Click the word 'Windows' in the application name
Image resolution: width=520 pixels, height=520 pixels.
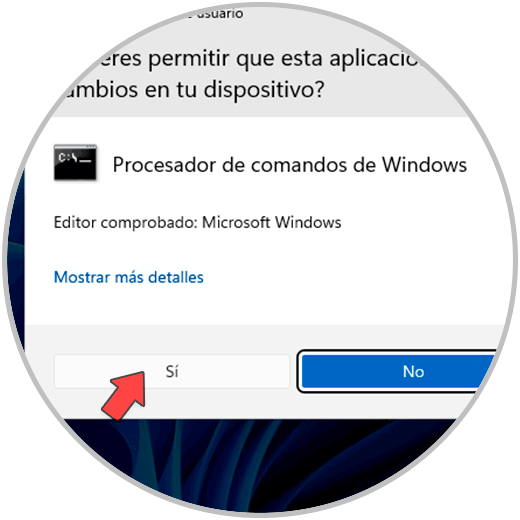424,165
